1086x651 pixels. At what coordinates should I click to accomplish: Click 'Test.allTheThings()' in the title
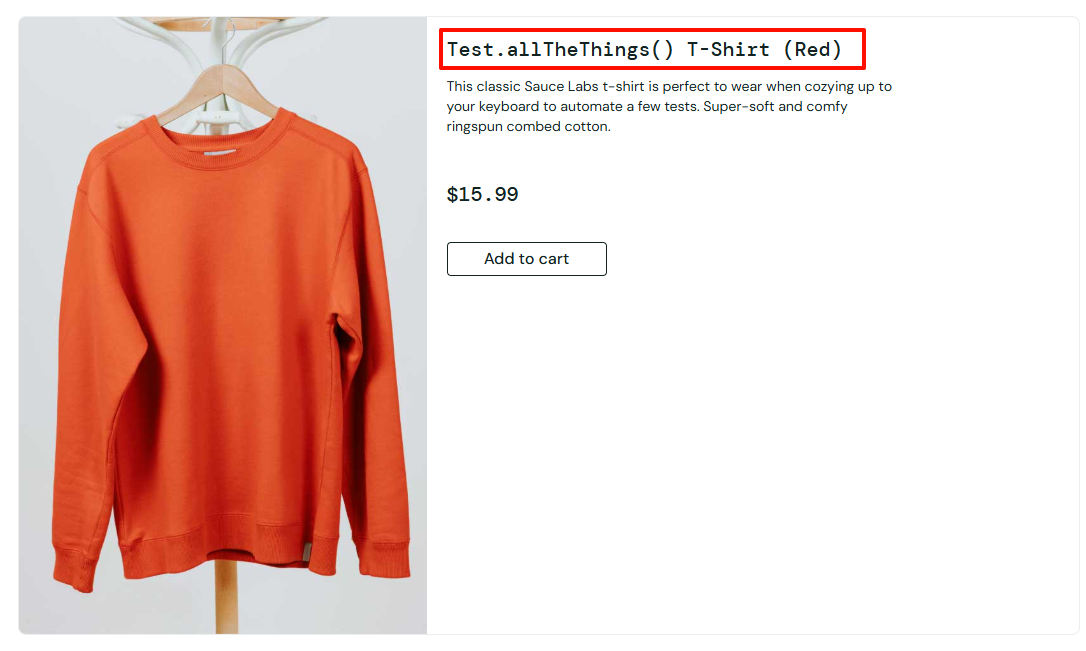[560, 49]
